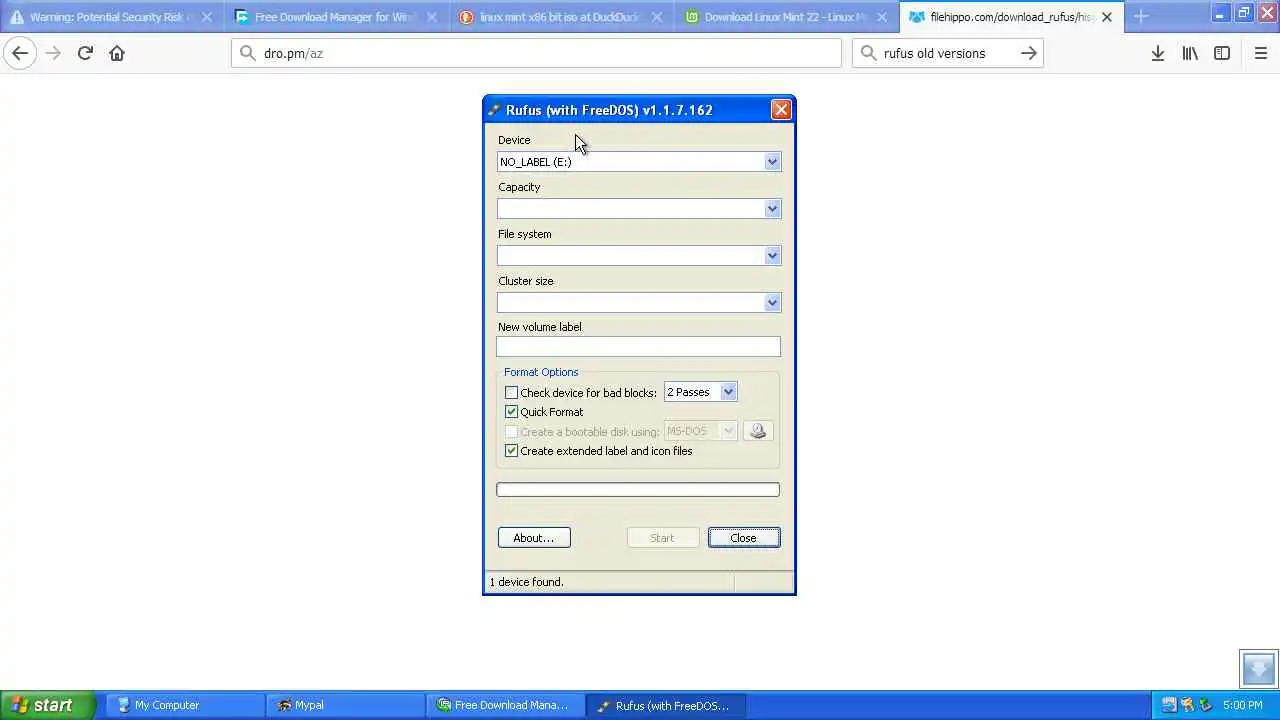This screenshot has width=1280, height=720.
Task: Switch to My Computer in taskbar
Action: coord(185,705)
